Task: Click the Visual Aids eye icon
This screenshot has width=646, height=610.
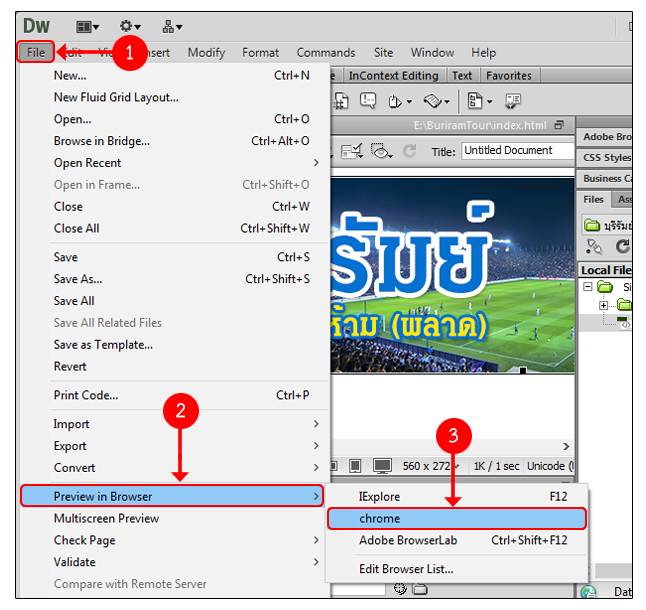Action: point(381,151)
